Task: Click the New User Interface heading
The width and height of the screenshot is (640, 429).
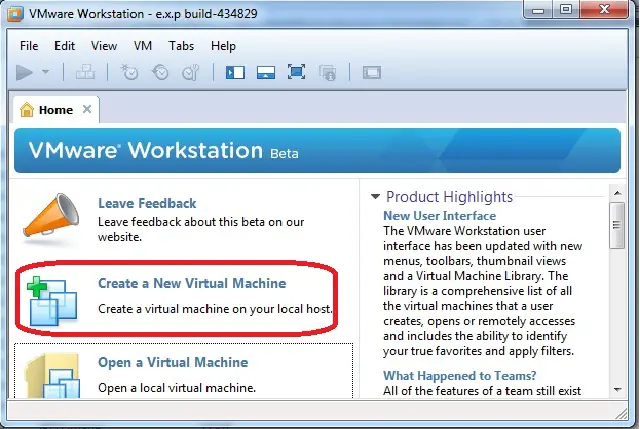Action: (x=439, y=216)
